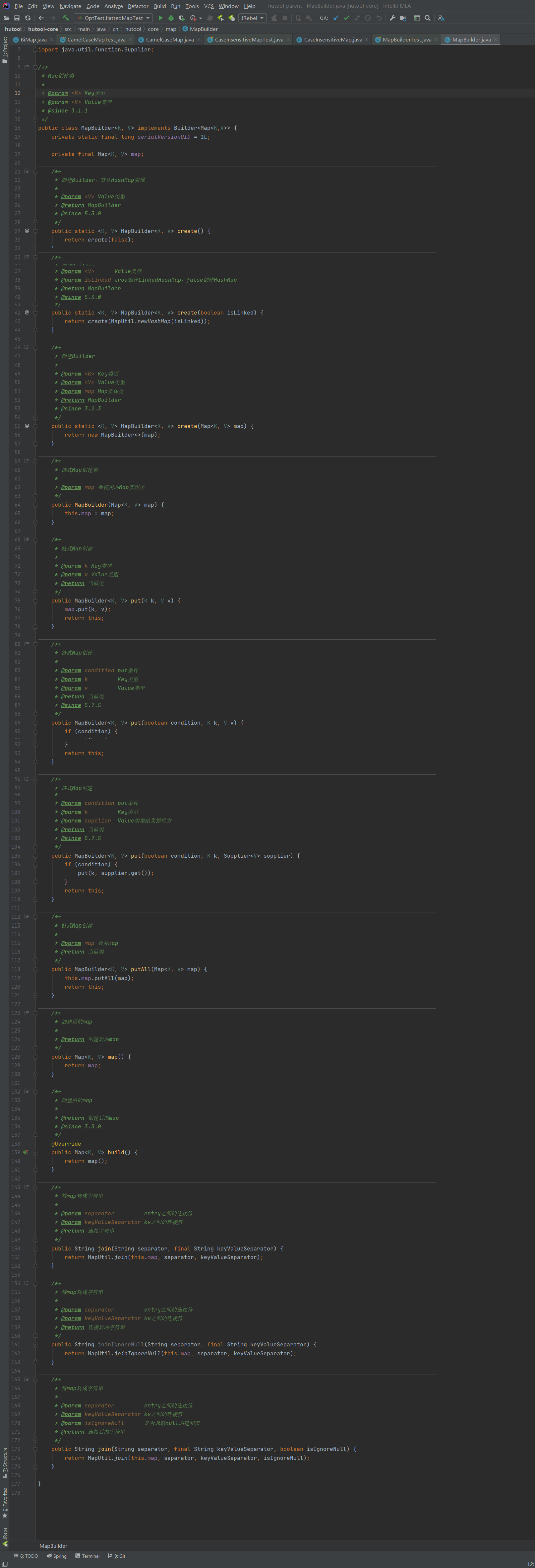The image size is (535, 1568).
Task: Open run configuration dropdown OptTest.flattedMapTest
Action: point(114,18)
